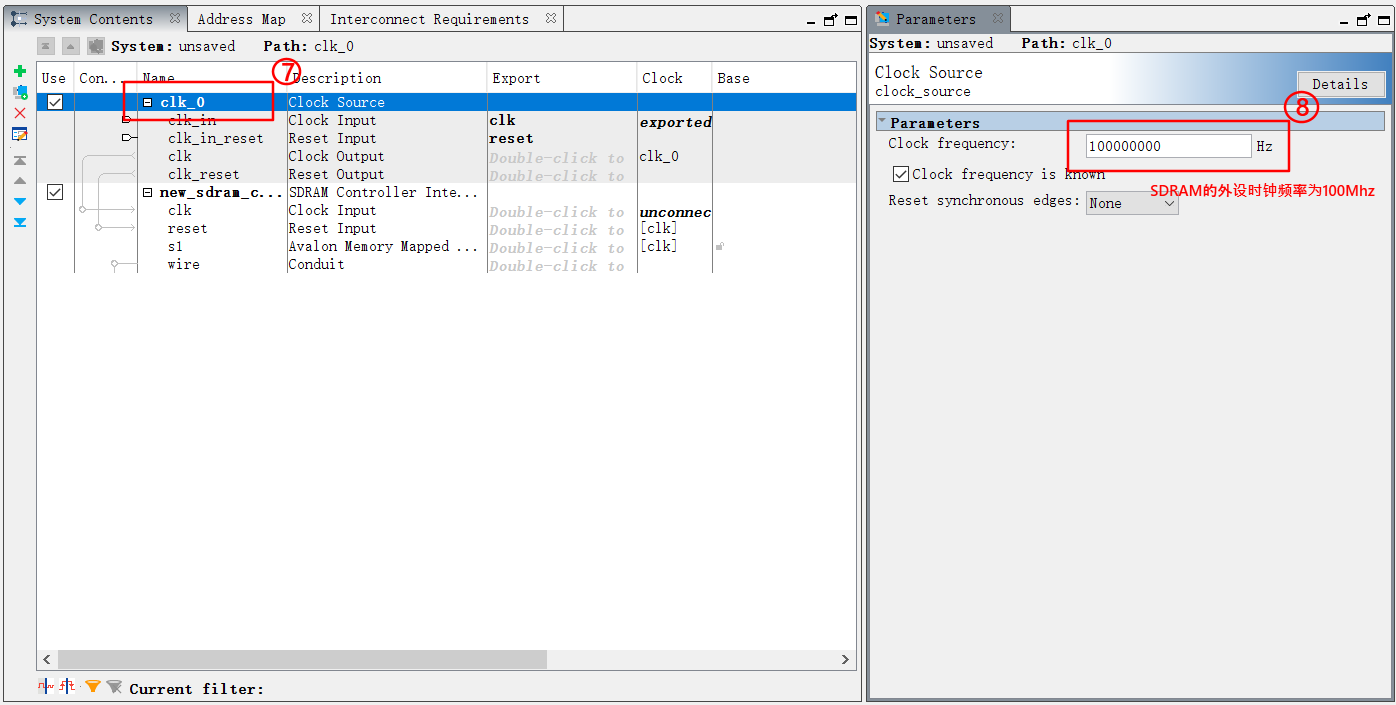Toggle the Use checkbox for new_sdram_c component
This screenshot has width=1396, height=705.
pos(54,192)
